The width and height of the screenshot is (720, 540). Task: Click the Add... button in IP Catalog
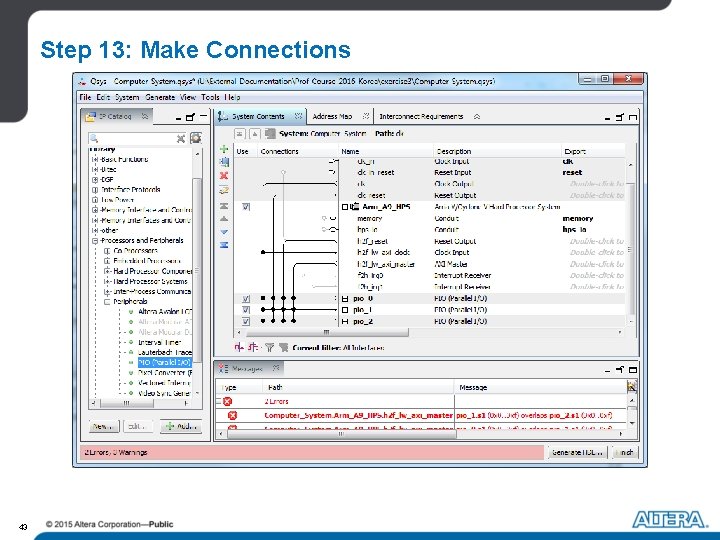(181, 427)
